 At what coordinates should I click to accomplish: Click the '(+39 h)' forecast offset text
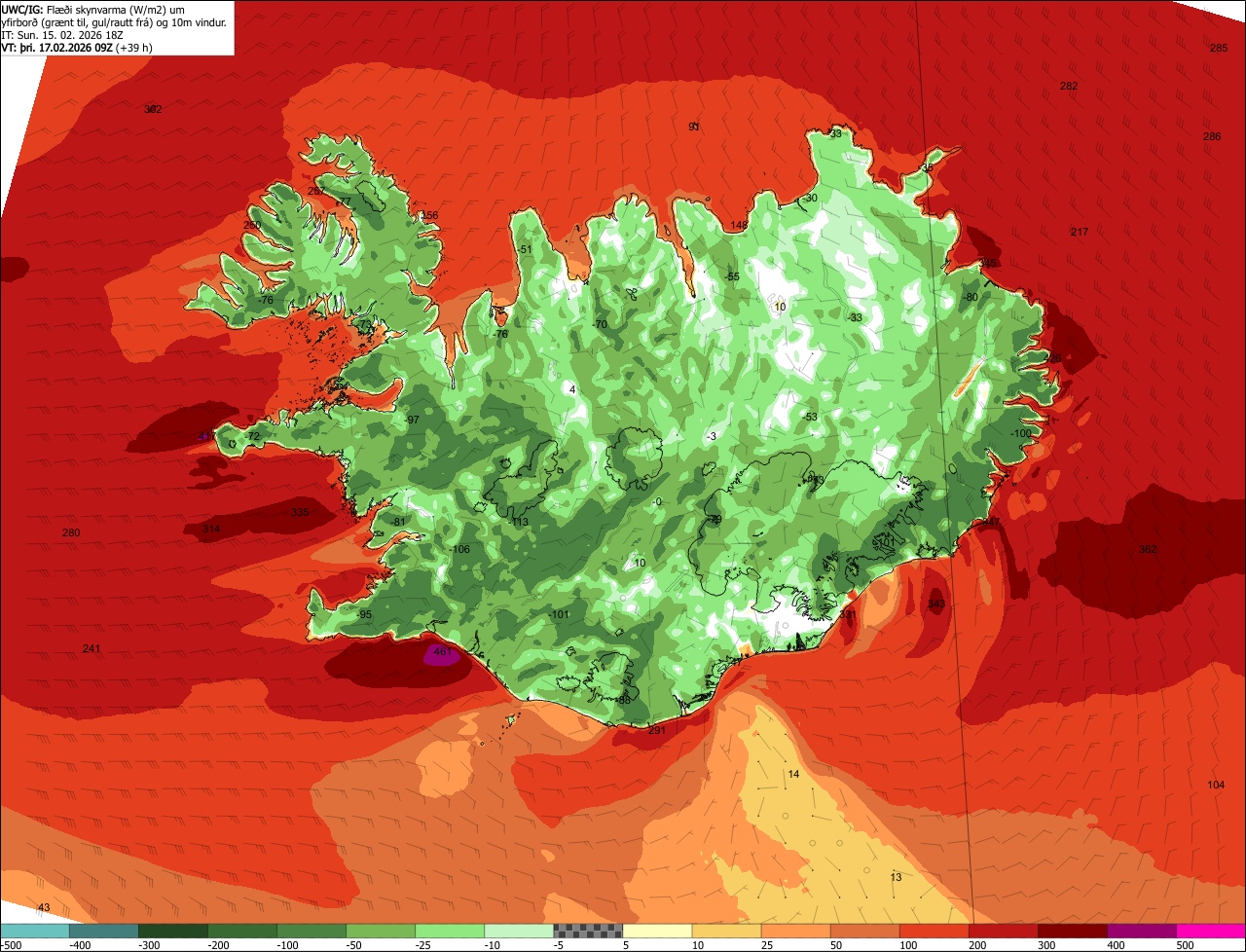click(x=133, y=48)
